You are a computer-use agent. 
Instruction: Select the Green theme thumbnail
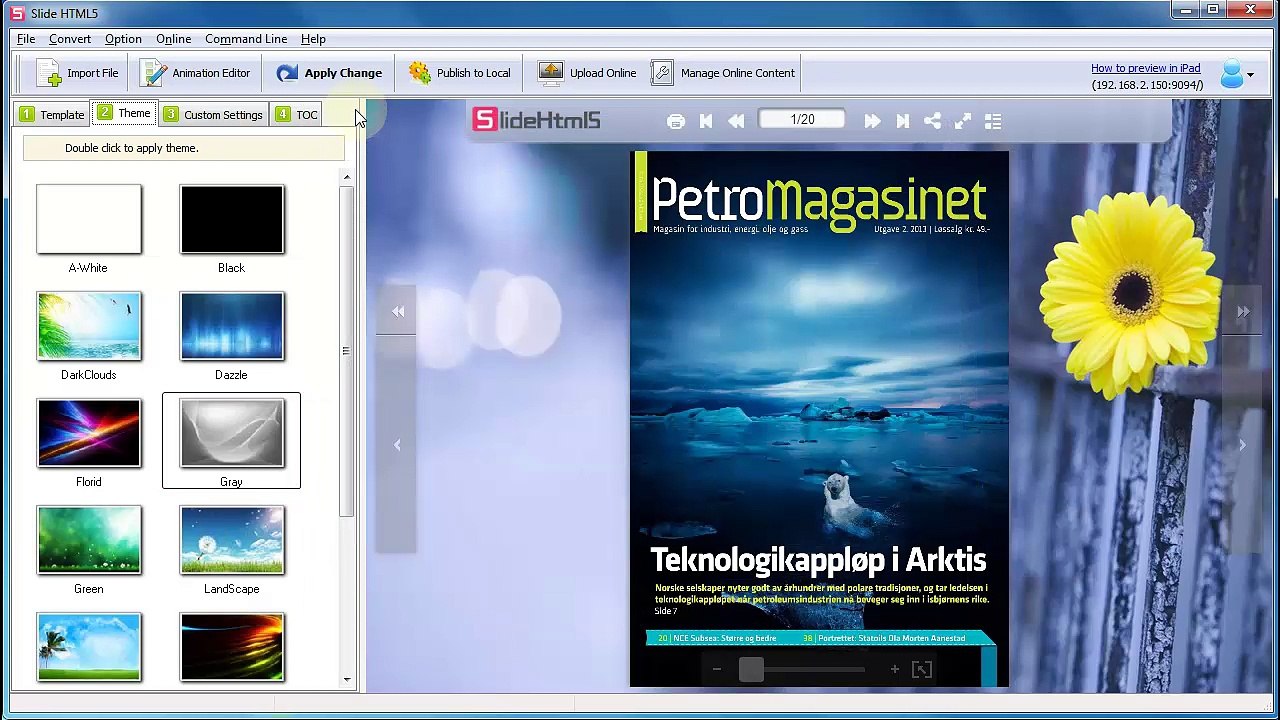(89, 540)
